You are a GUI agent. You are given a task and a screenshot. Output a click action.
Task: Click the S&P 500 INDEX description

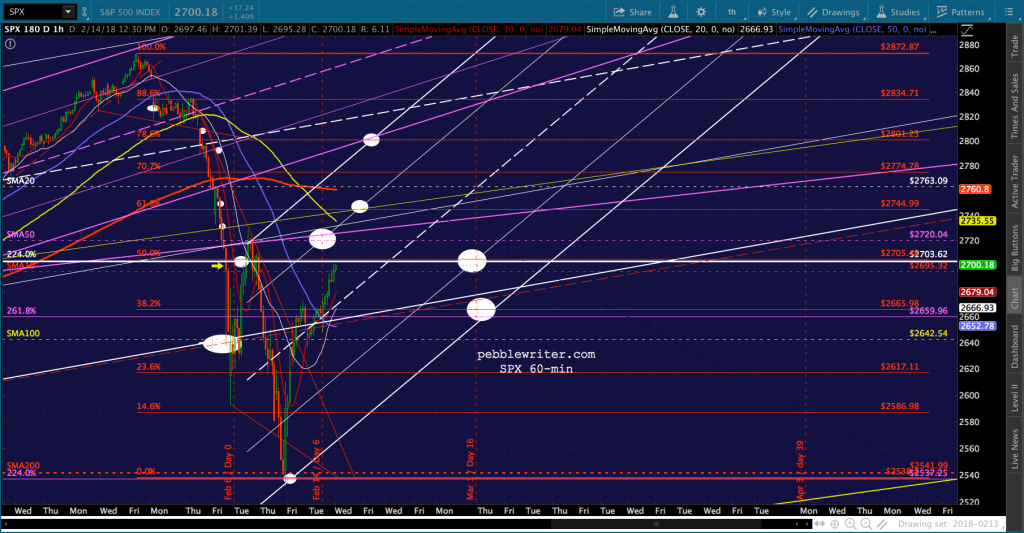pos(130,12)
